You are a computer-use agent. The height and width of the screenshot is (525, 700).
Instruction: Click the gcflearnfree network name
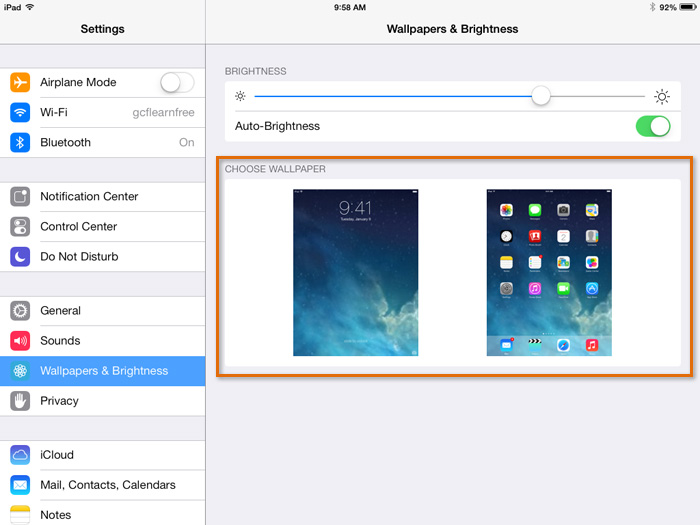[163, 112]
